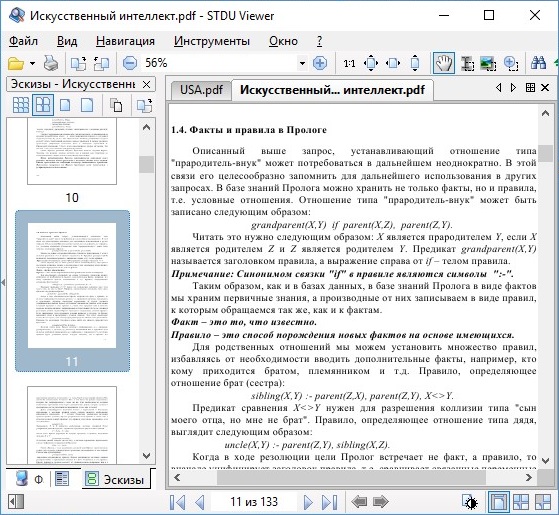Select the Эскизы sidebar tab
559x515 pixels.
(116, 479)
